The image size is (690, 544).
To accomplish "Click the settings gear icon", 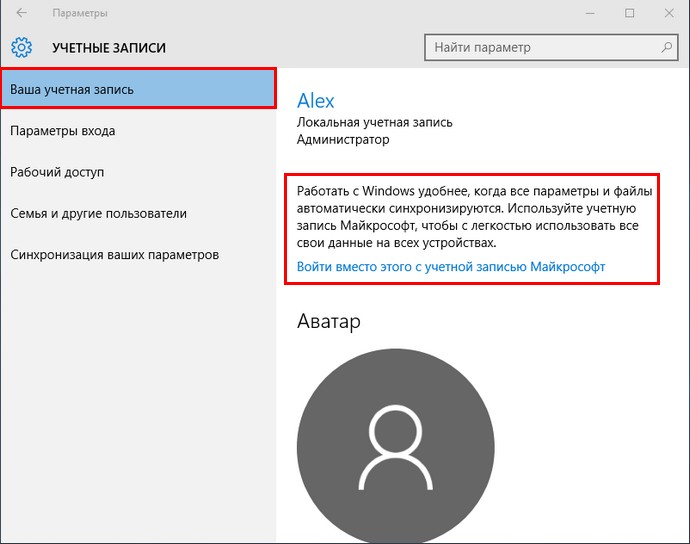I will coord(22,47).
